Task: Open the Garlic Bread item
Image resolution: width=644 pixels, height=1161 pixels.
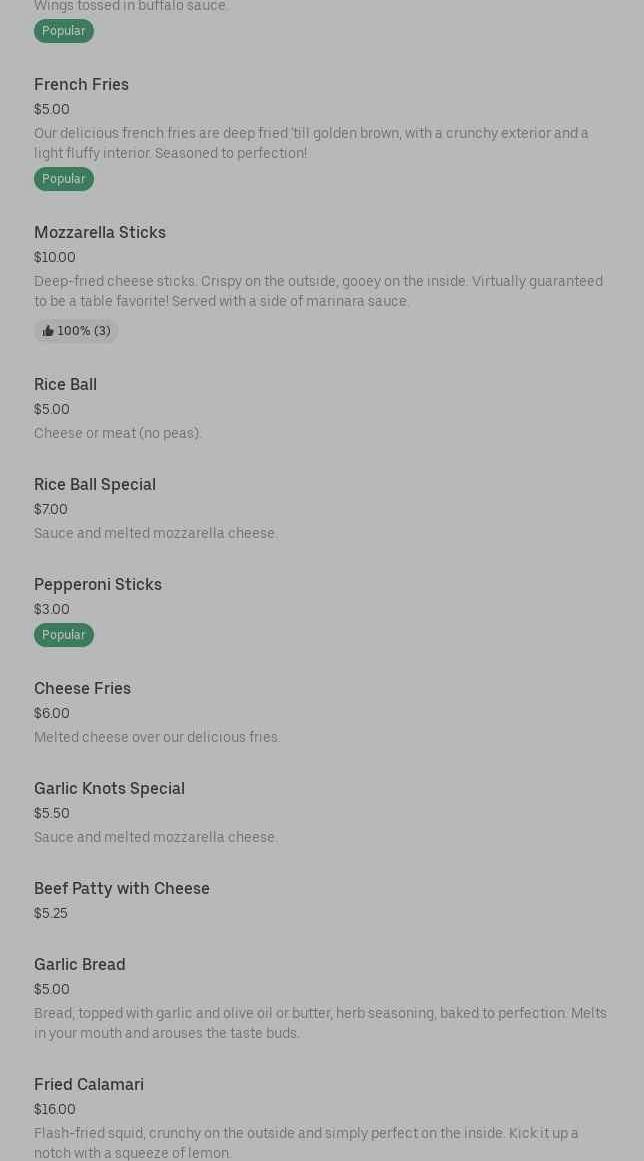Action: pyautogui.click(x=79, y=965)
